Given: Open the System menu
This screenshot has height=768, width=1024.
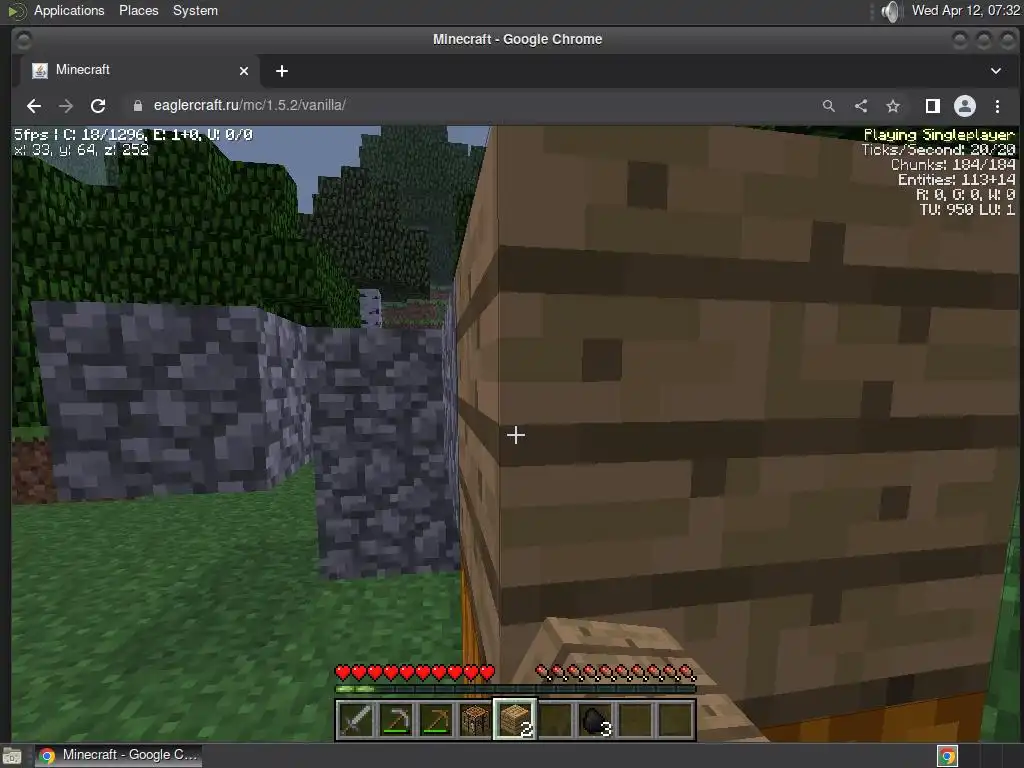Looking at the screenshot, I should pos(195,10).
